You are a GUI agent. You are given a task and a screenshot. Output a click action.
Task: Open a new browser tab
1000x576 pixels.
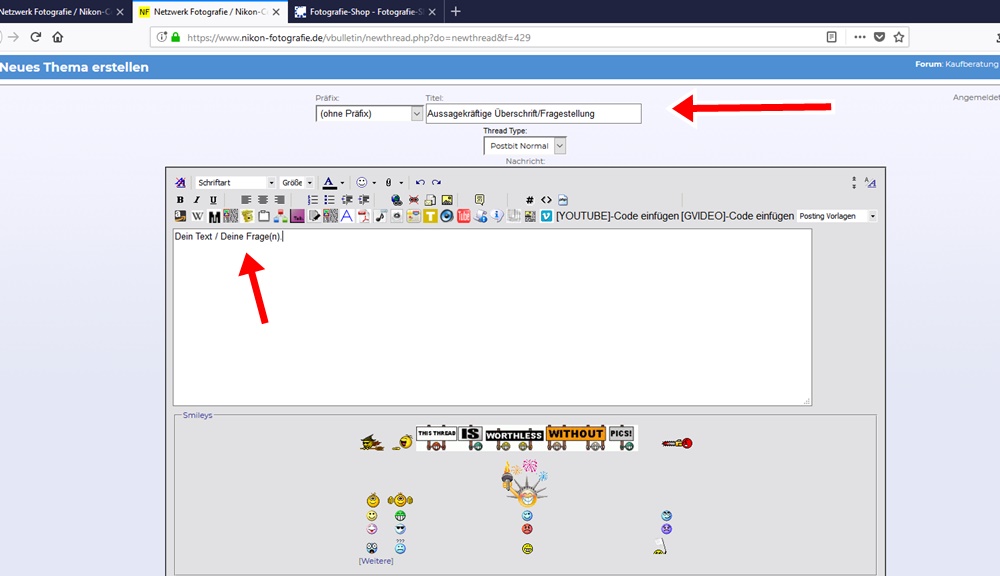(x=455, y=11)
